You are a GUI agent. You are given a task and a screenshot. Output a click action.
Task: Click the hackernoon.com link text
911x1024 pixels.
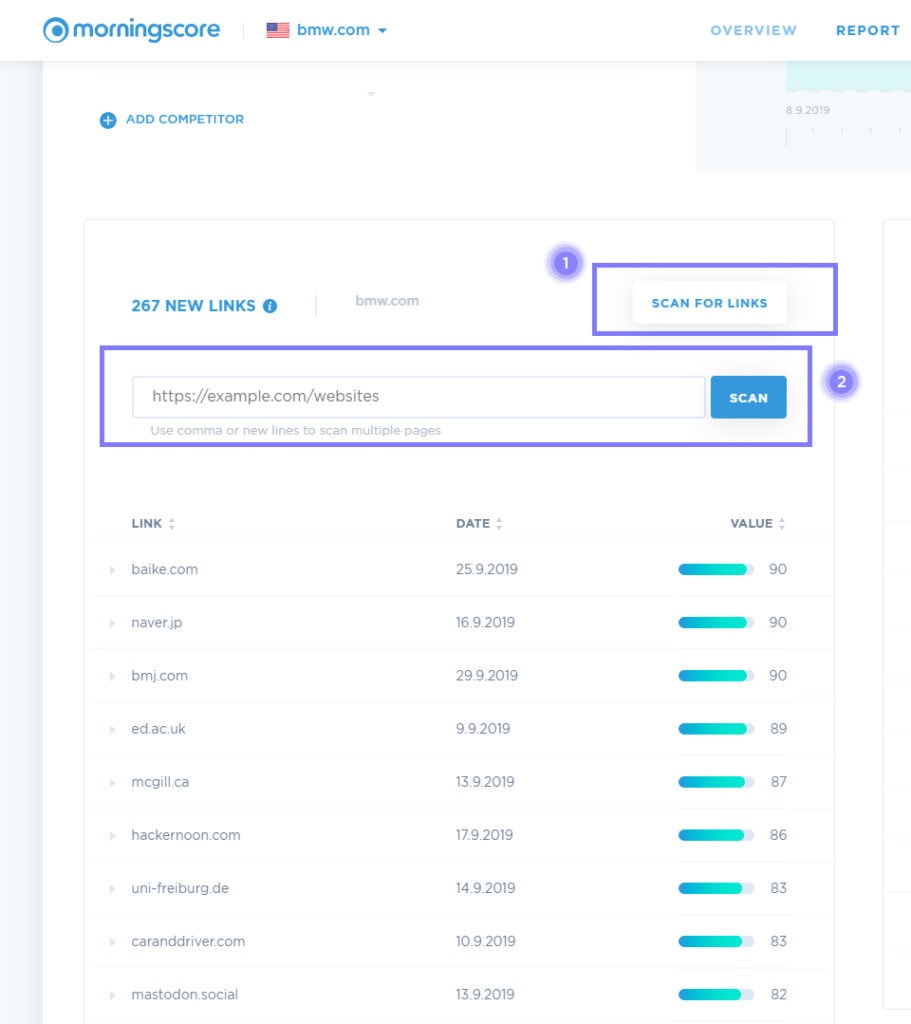[186, 835]
